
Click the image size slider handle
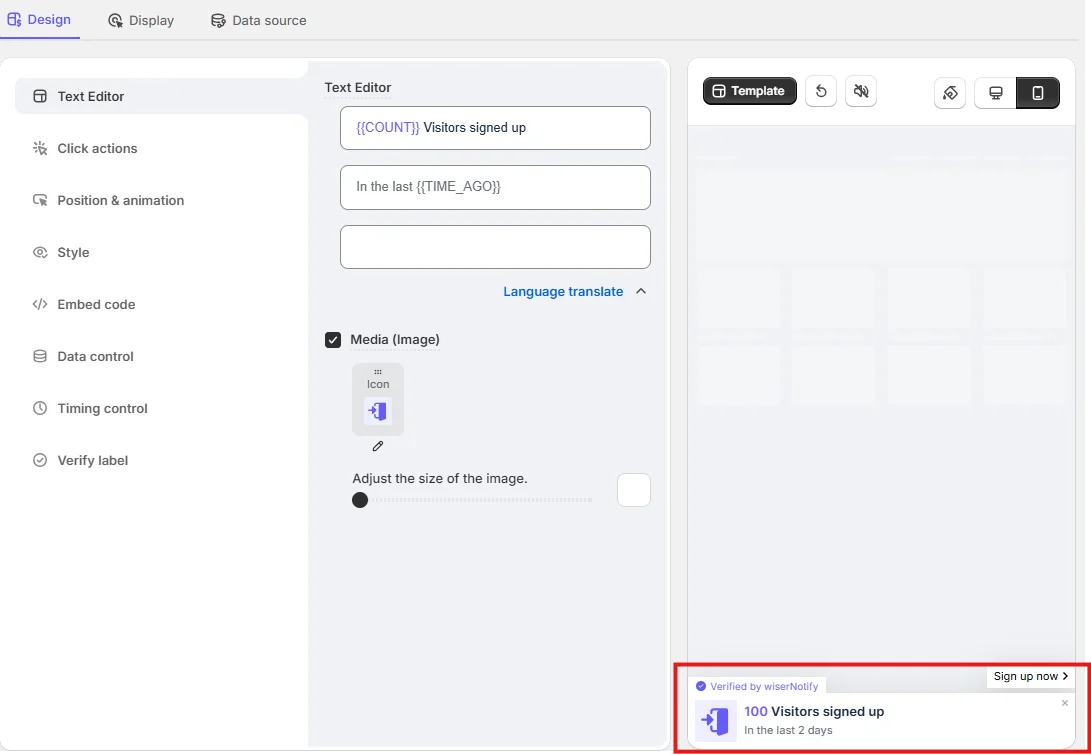(x=360, y=500)
